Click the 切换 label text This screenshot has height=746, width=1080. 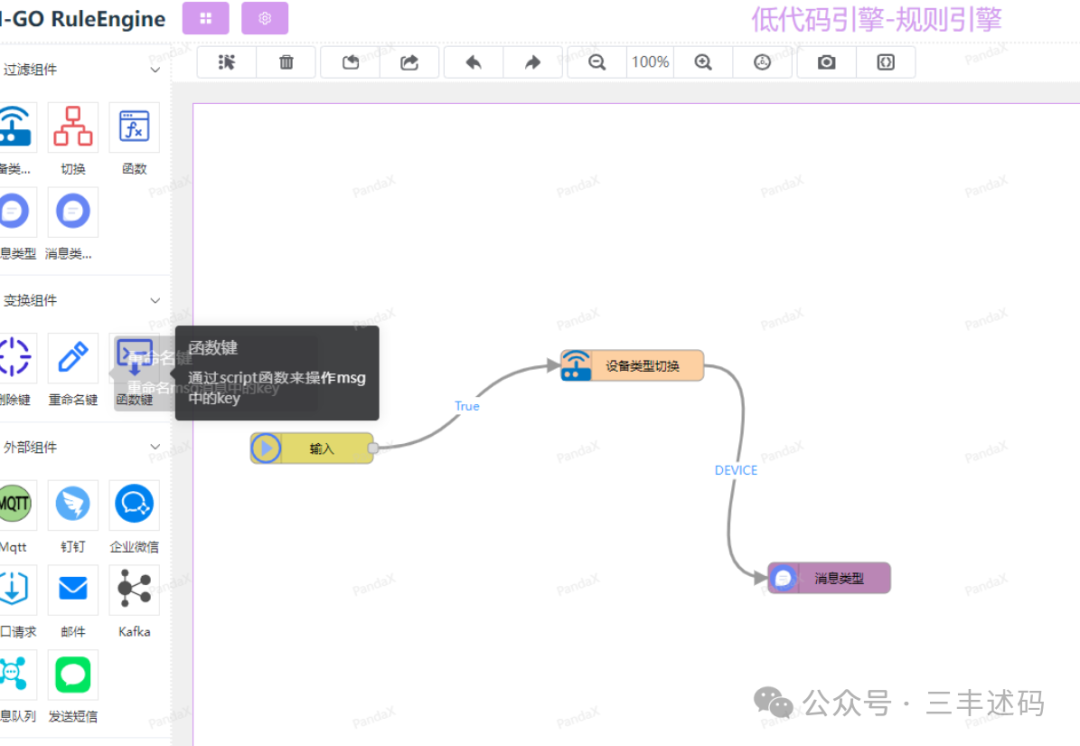click(73, 169)
